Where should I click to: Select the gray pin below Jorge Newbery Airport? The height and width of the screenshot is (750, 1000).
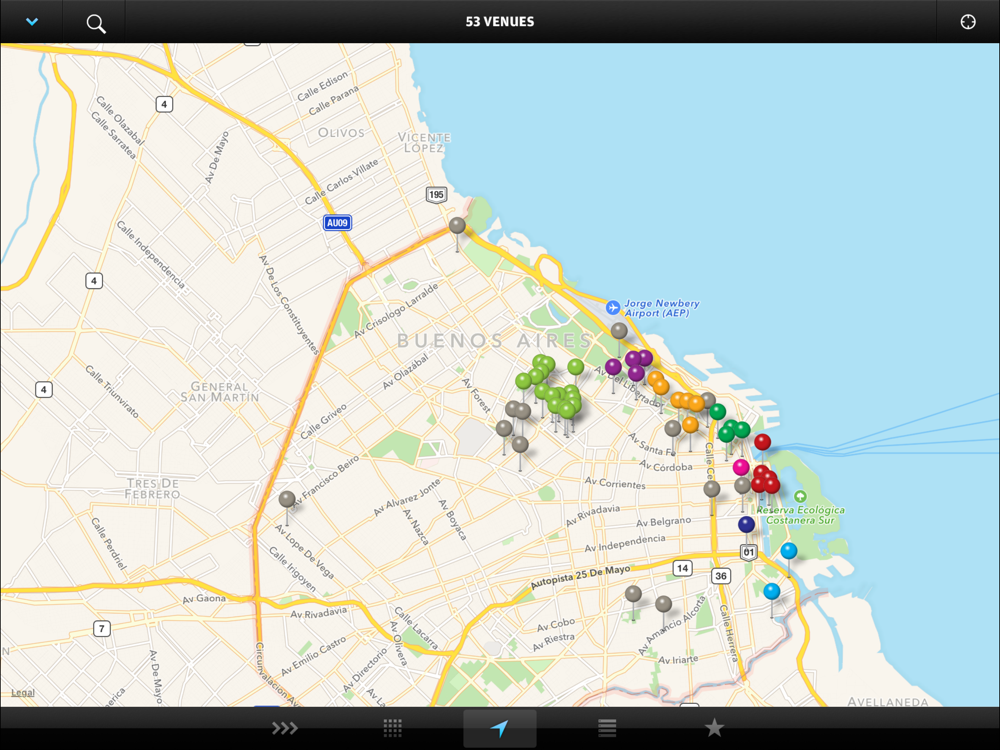pyautogui.click(x=619, y=330)
